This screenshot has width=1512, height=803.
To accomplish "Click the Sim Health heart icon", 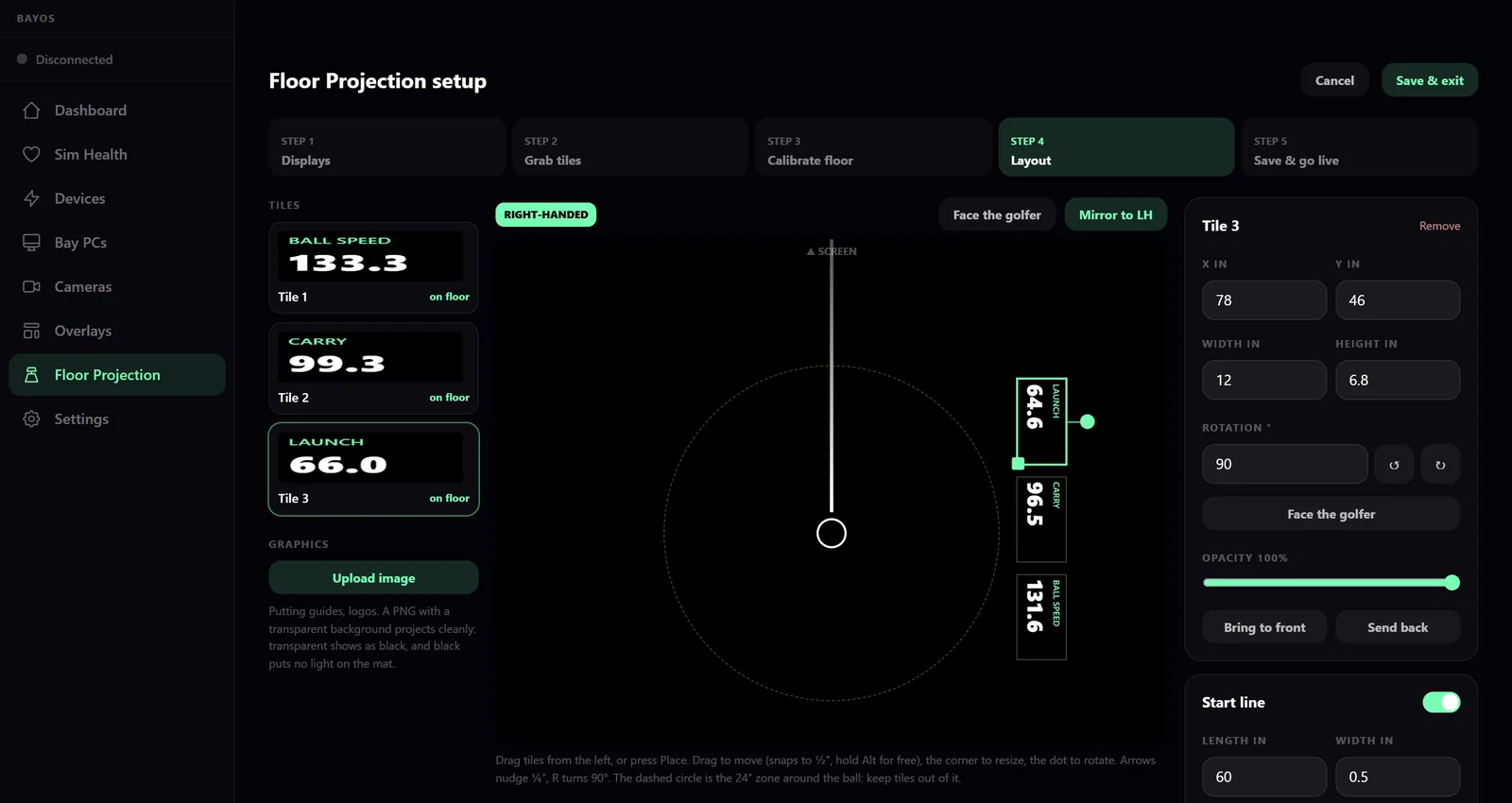I will (31, 154).
